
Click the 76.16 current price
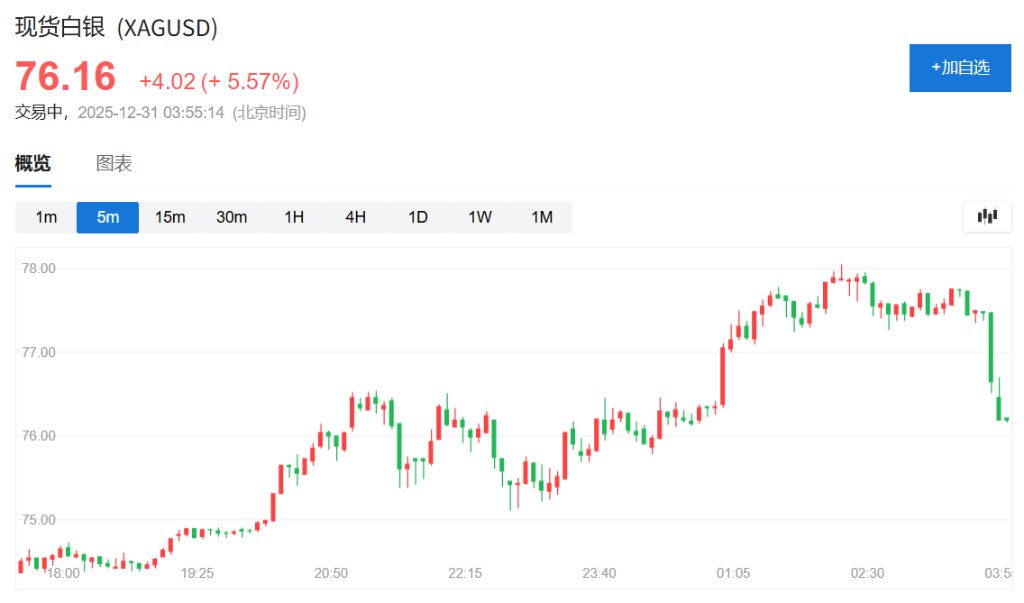(x=65, y=77)
